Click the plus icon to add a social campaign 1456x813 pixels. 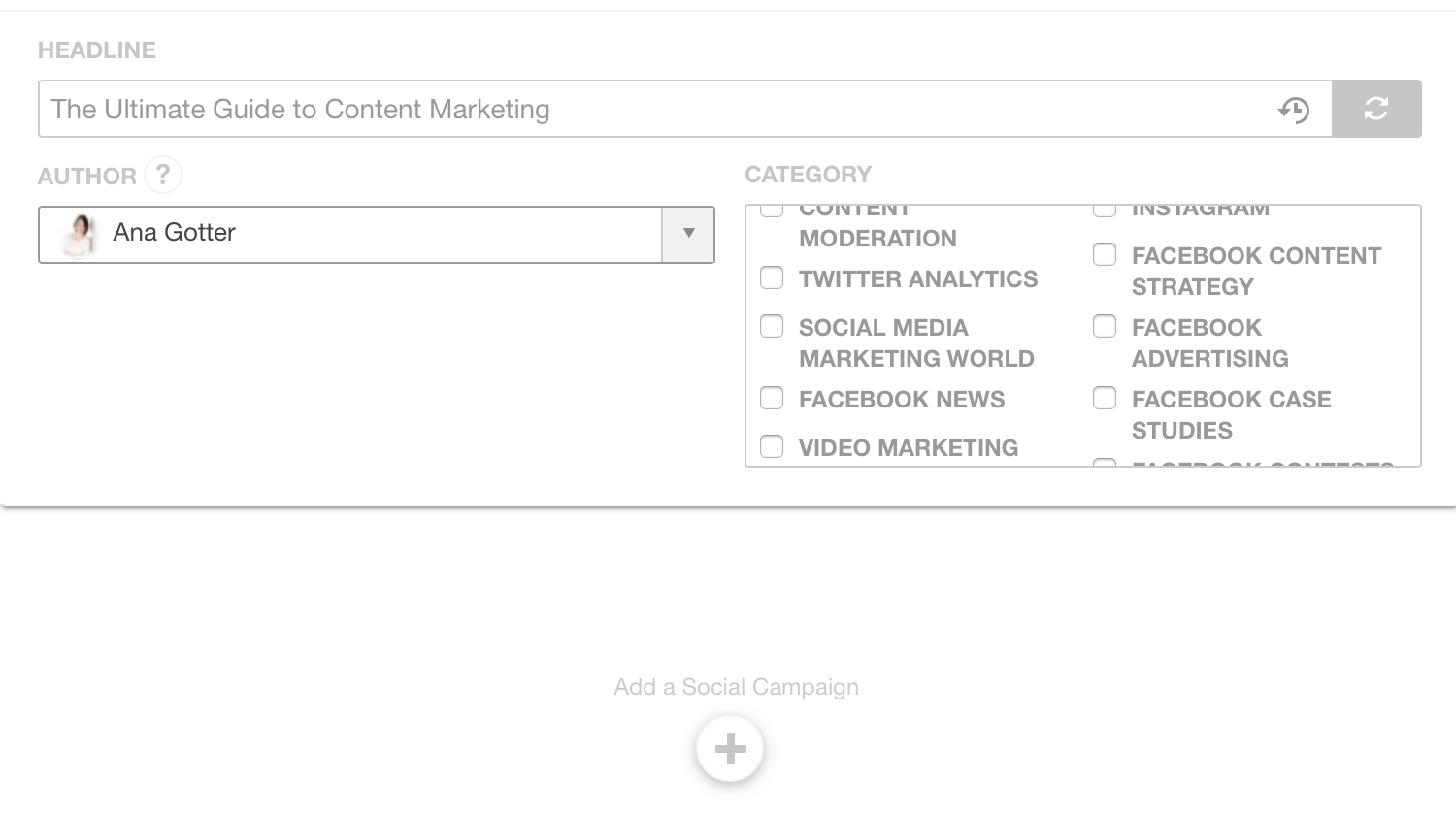point(730,748)
